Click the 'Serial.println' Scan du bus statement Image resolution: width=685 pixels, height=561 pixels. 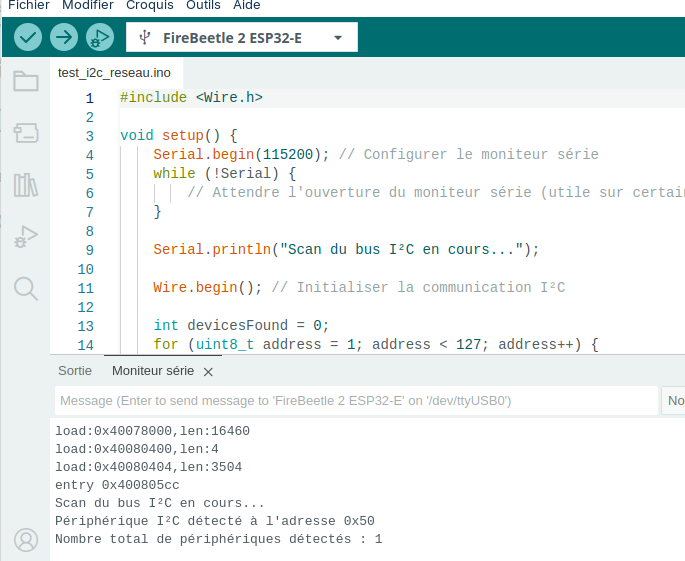(x=346, y=249)
